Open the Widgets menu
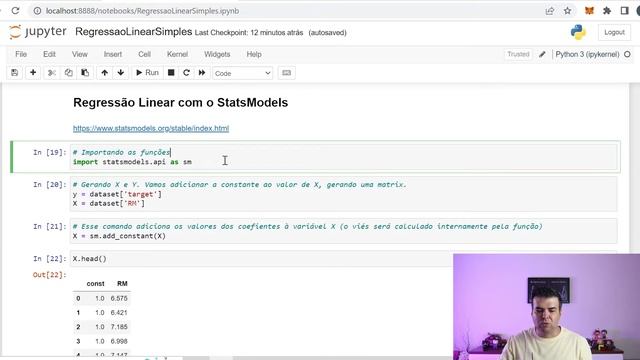The image size is (640, 360). (217, 54)
